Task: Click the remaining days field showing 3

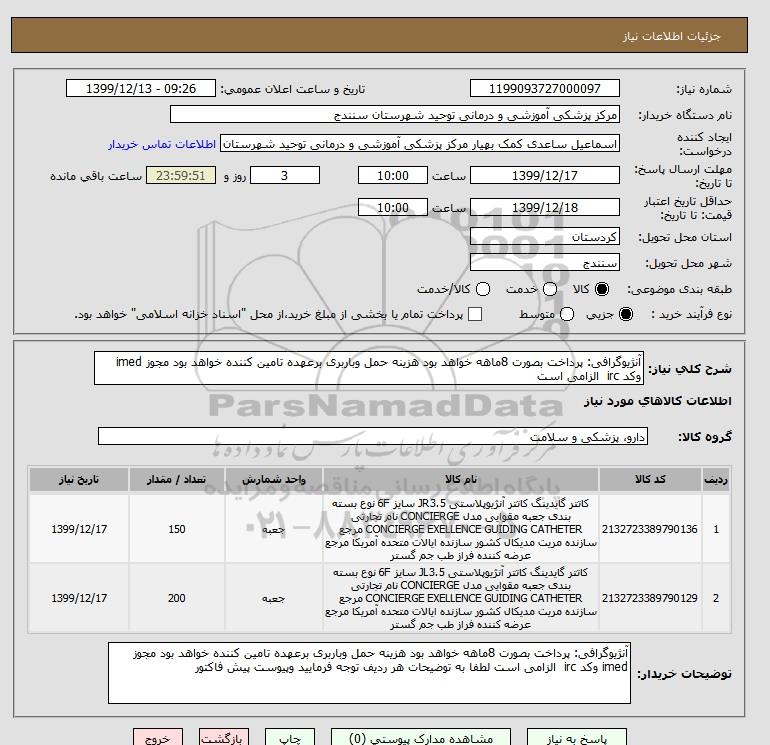Action: [x=285, y=175]
